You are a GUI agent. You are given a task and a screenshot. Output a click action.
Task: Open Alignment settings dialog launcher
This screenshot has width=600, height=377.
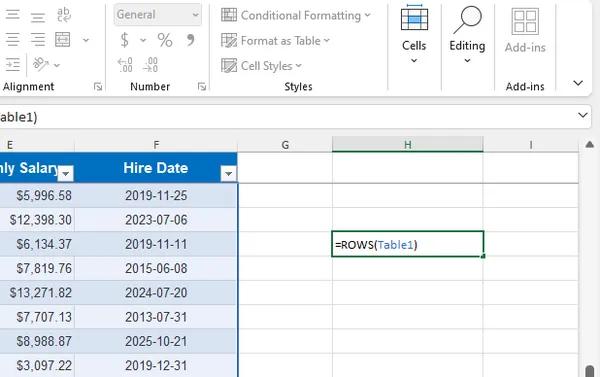98,87
